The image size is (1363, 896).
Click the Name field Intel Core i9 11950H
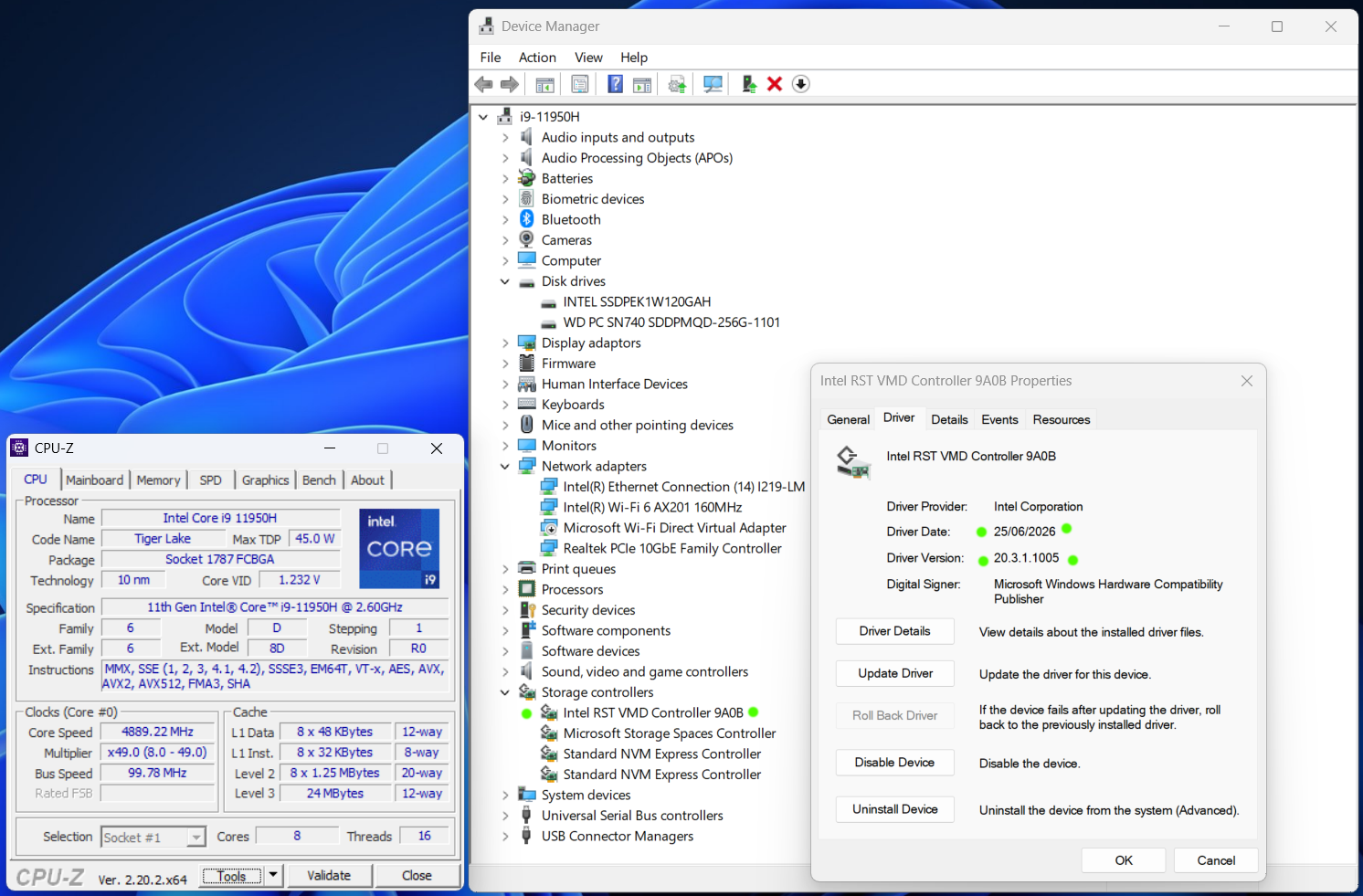(220, 518)
